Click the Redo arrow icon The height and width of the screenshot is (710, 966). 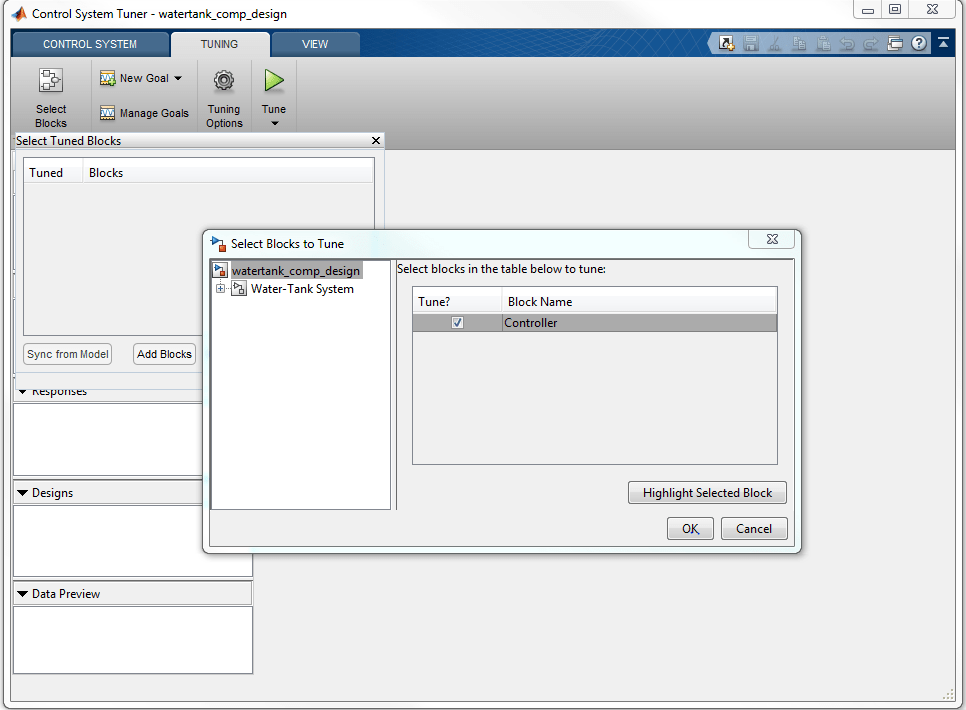871,43
